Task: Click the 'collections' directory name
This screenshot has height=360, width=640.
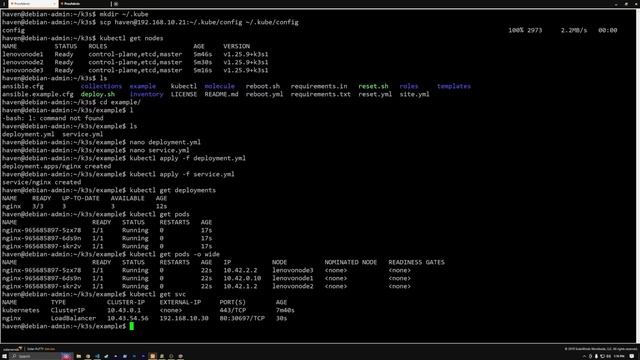Action: click(x=101, y=86)
